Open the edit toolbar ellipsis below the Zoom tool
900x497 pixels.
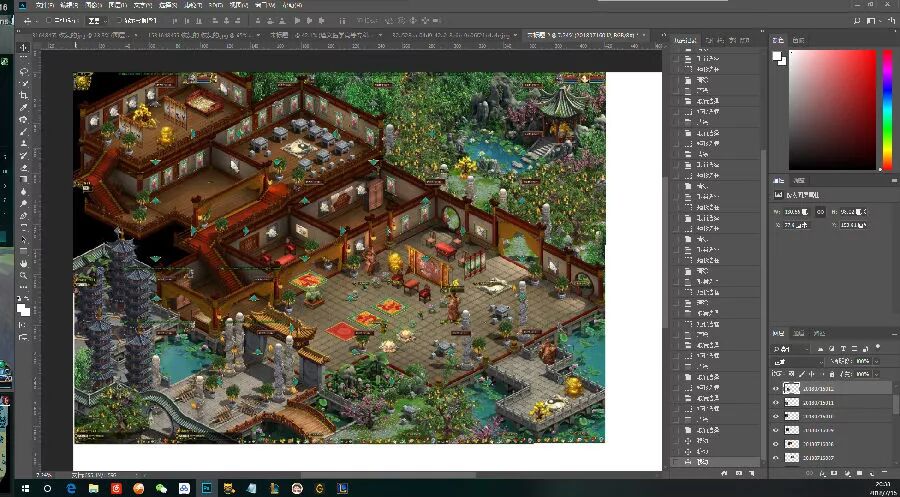tap(23, 287)
